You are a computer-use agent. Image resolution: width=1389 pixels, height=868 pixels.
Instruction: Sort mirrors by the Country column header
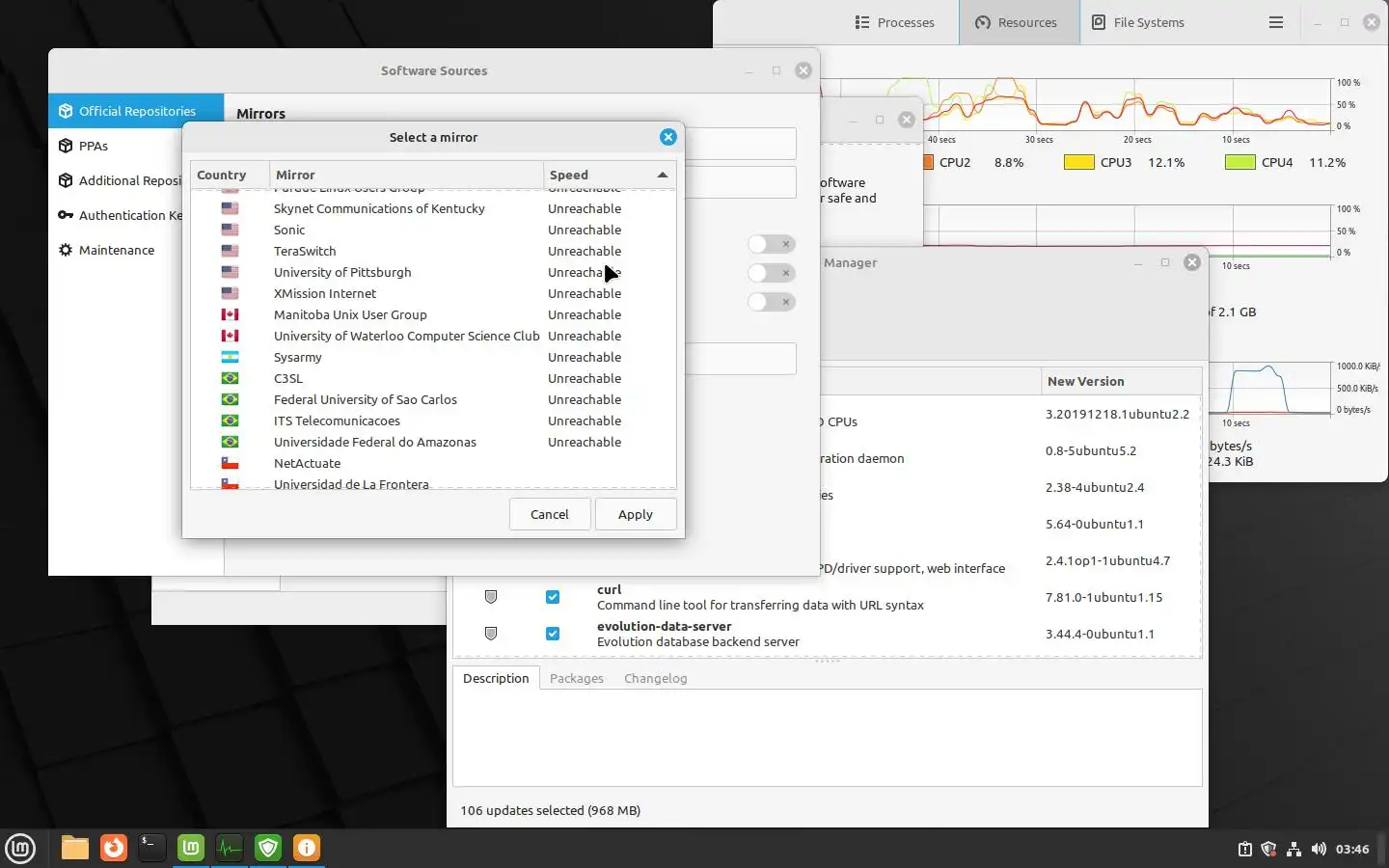click(231, 175)
